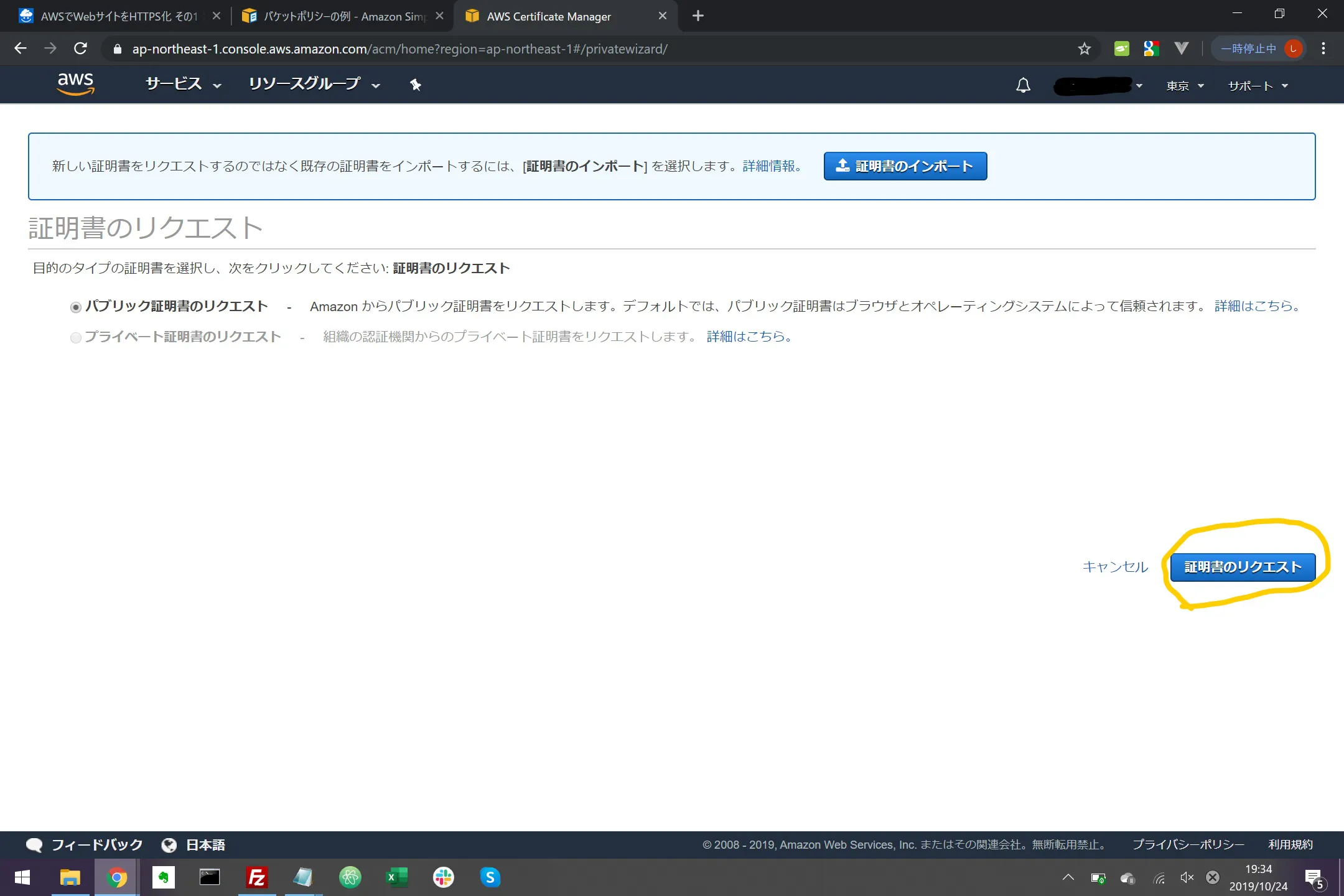Close the AWS Certificate Manager tab

click(663, 16)
